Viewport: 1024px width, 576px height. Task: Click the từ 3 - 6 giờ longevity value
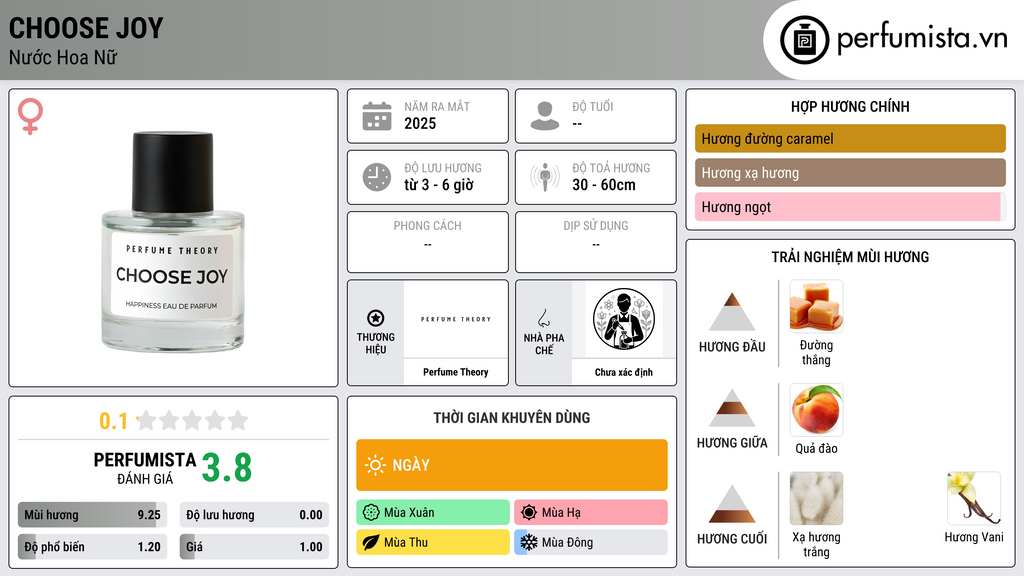coord(439,185)
